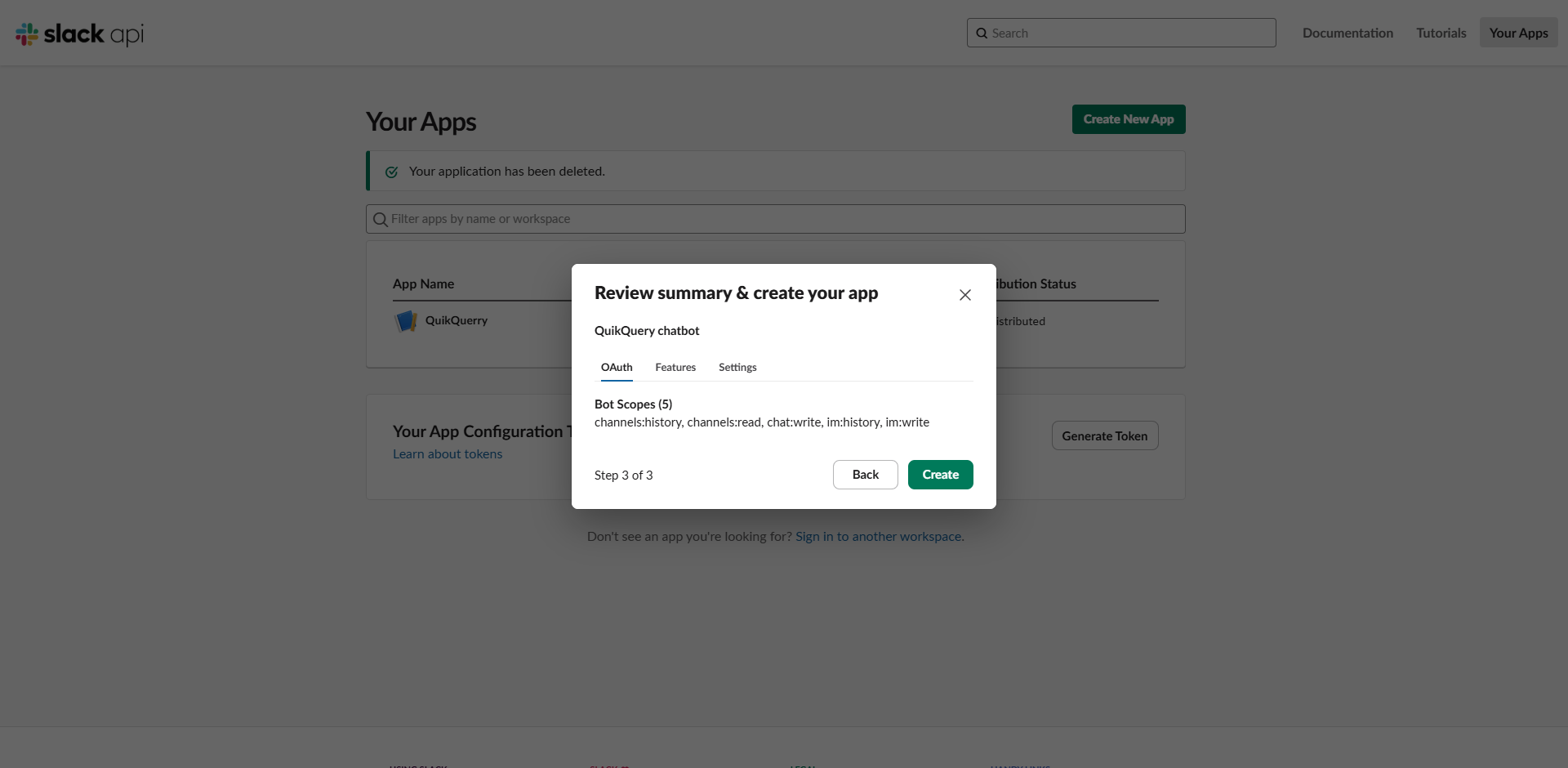Open Tutorials in top navigation
Image resolution: width=1568 pixels, height=768 pixels.
click(x=1441, y=33)
